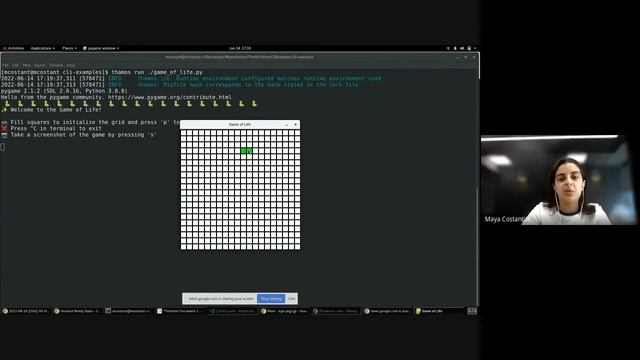Open the power icon in system tray

tap(469, 48)
